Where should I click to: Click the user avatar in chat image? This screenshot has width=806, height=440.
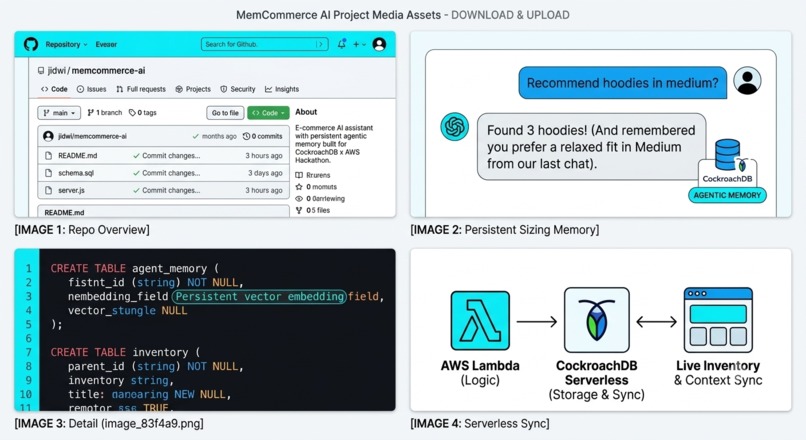[747, 81]
